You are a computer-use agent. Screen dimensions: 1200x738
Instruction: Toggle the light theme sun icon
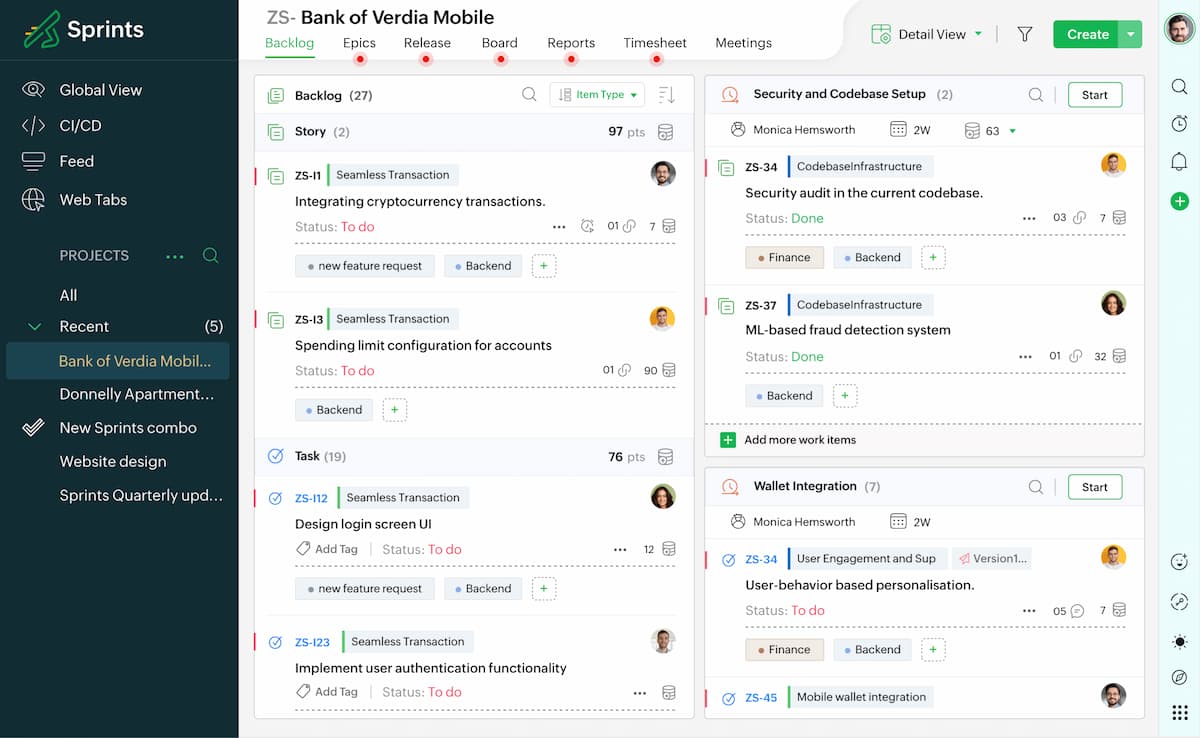1179,641
